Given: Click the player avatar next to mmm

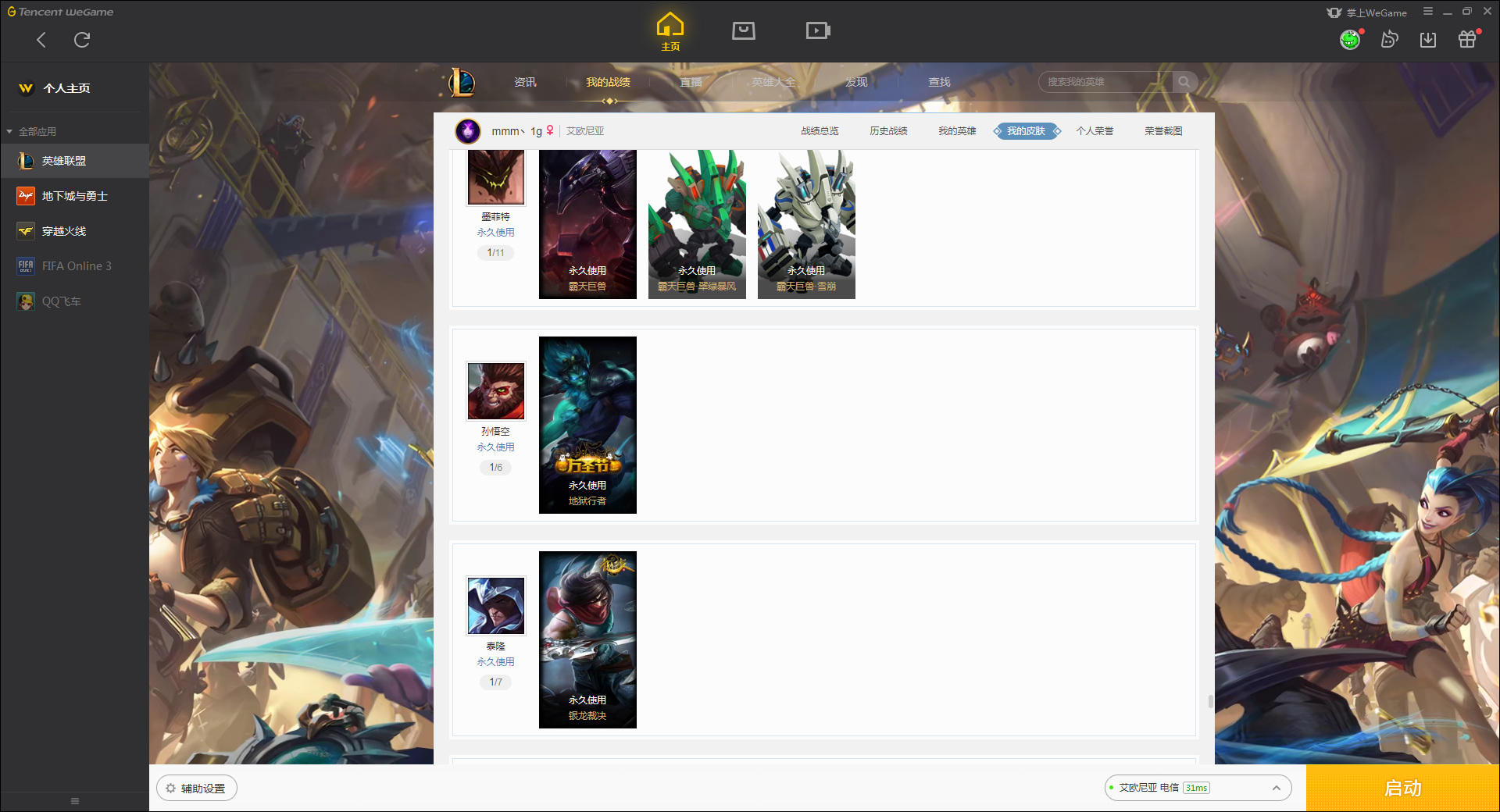Looking at the screenshot, I should point(468,131).
